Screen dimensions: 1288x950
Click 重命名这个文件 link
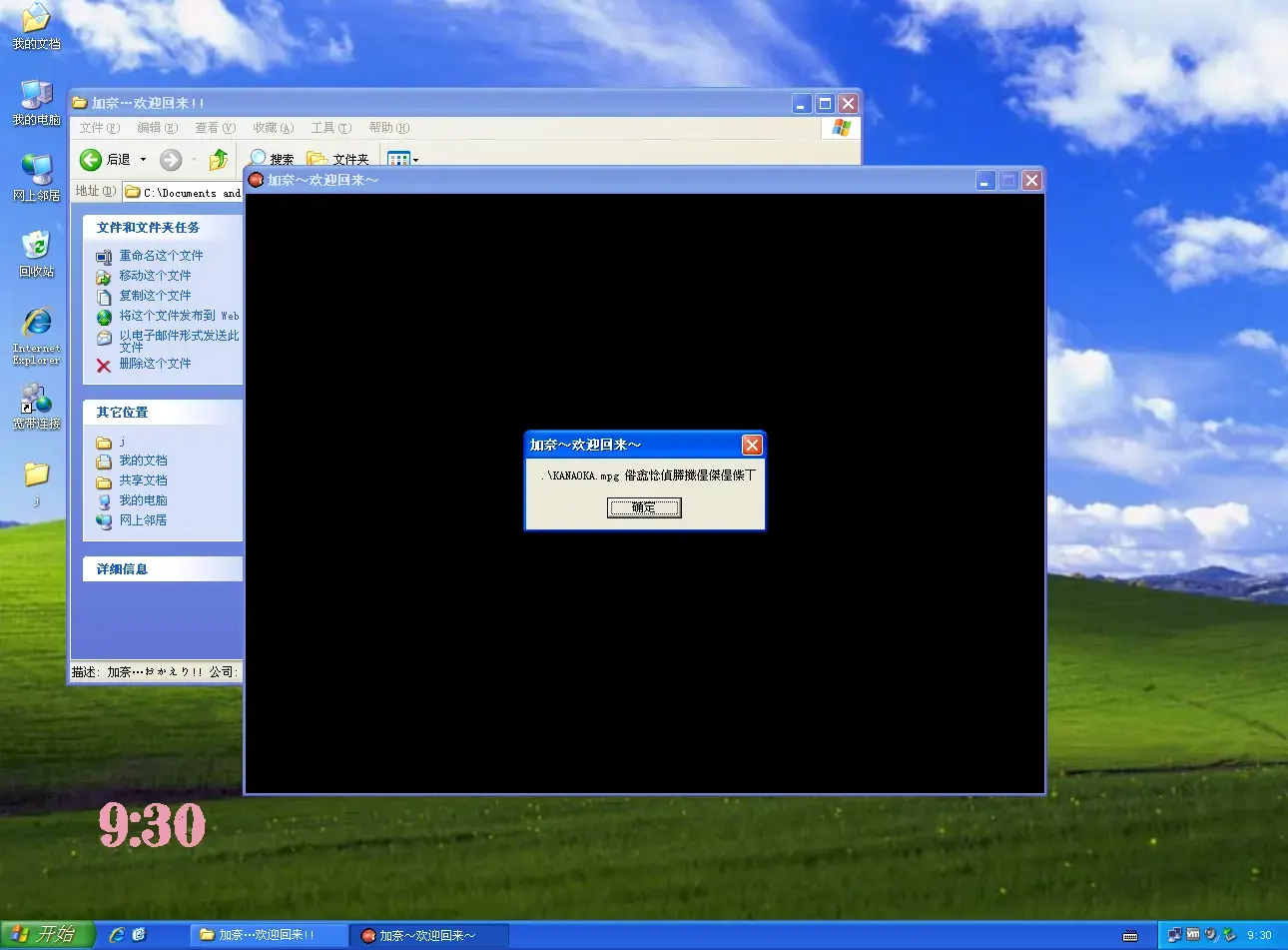click(161, 256)
